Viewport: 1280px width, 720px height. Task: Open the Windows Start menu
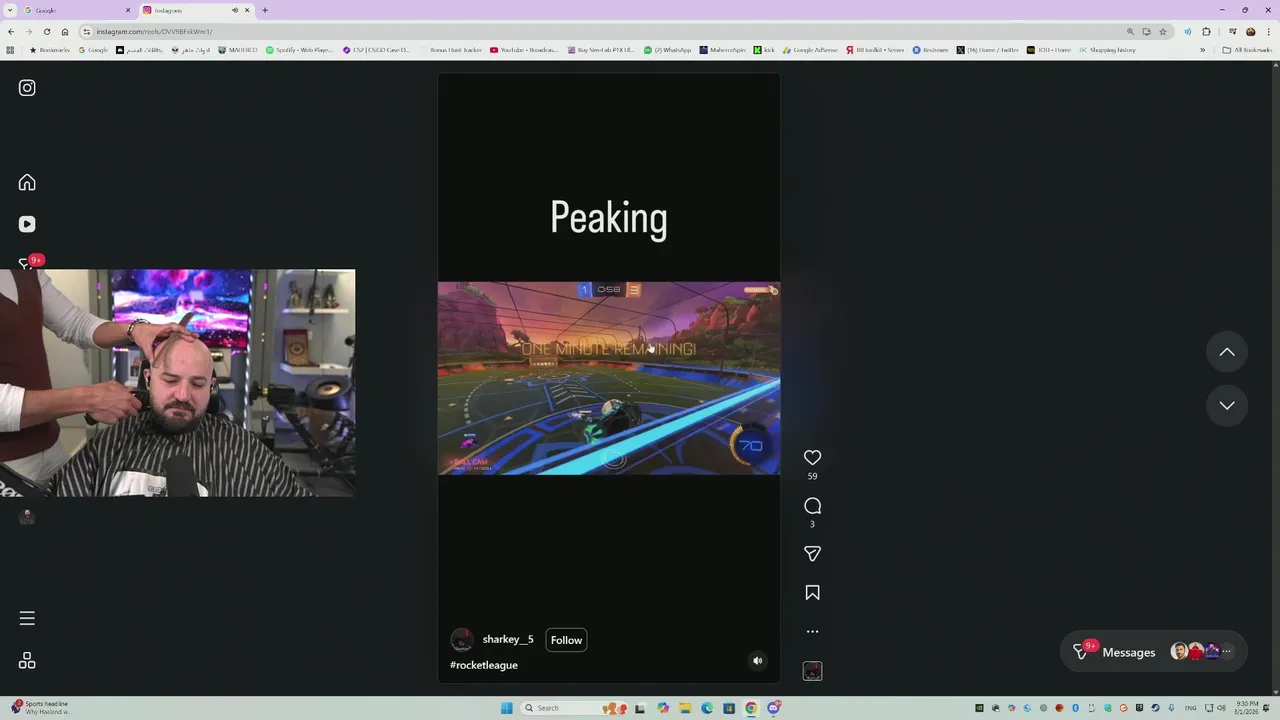(x=507, y=708)
